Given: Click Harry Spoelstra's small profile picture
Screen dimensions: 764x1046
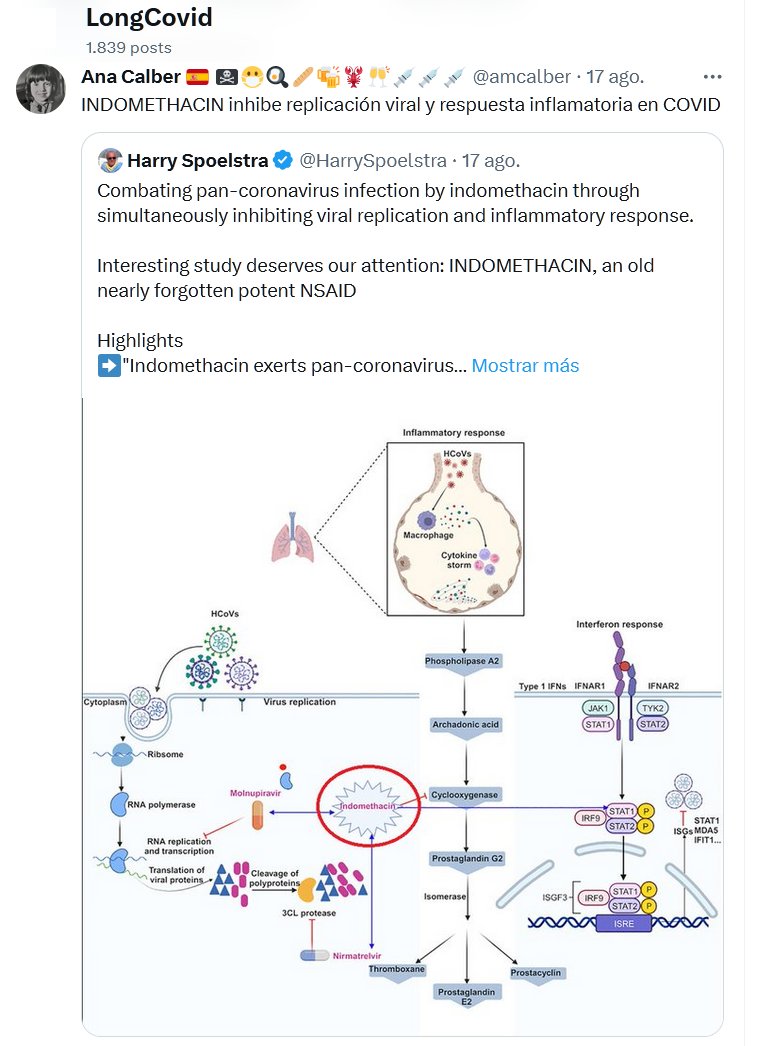Looking at the screenshot, I should coord(110,160).
